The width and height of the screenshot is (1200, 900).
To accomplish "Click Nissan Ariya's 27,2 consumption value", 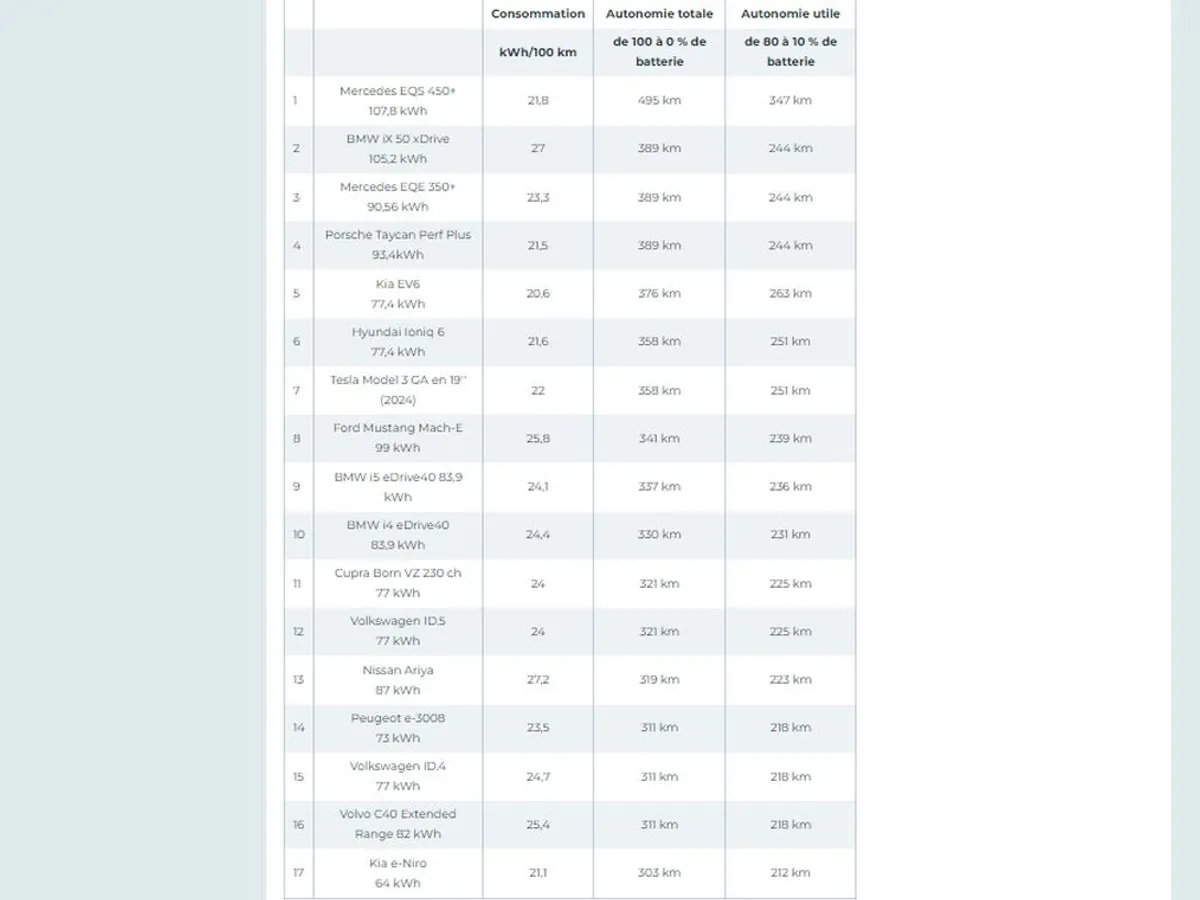I will pos(538,680).
